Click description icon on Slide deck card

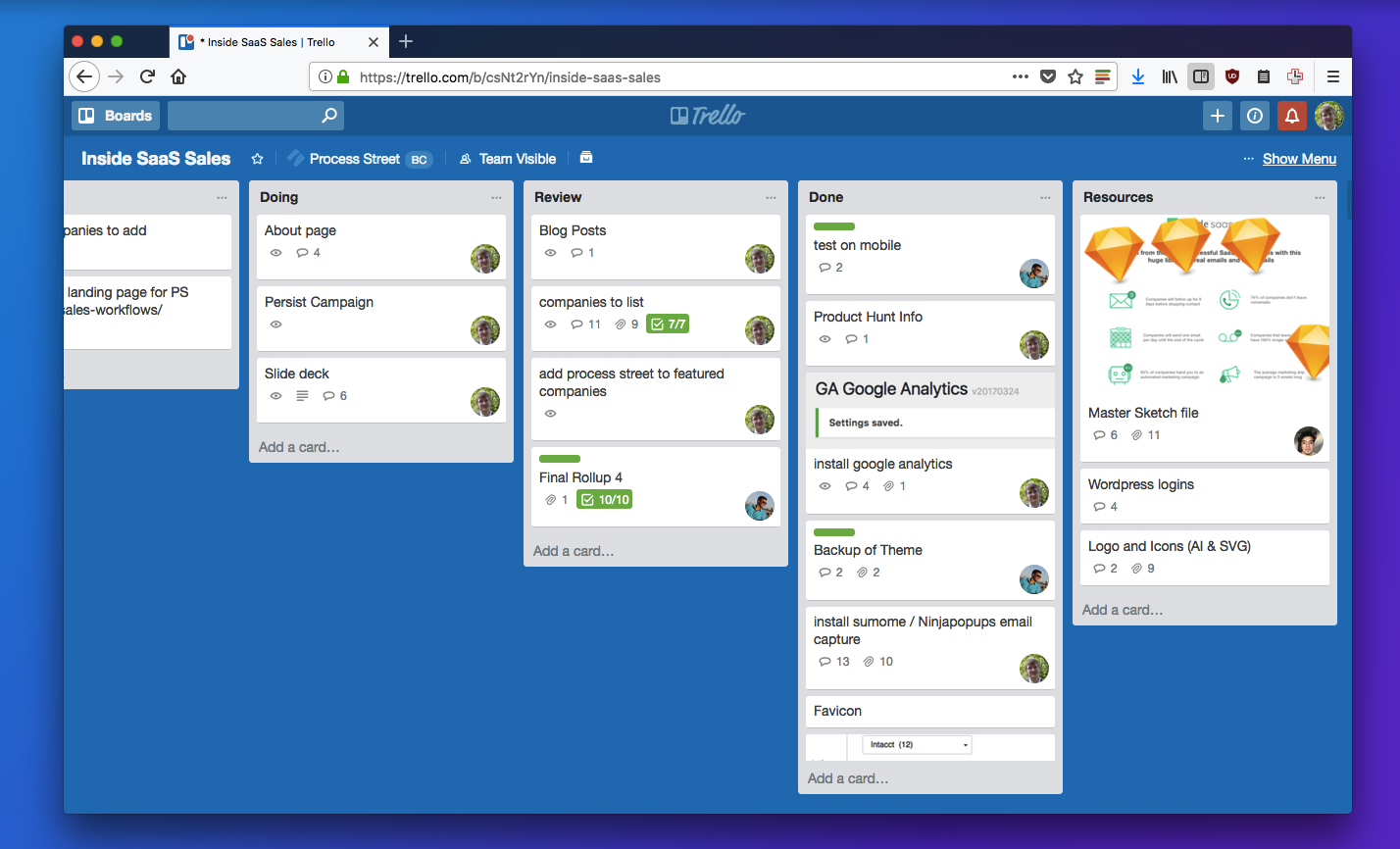[302, 396]
